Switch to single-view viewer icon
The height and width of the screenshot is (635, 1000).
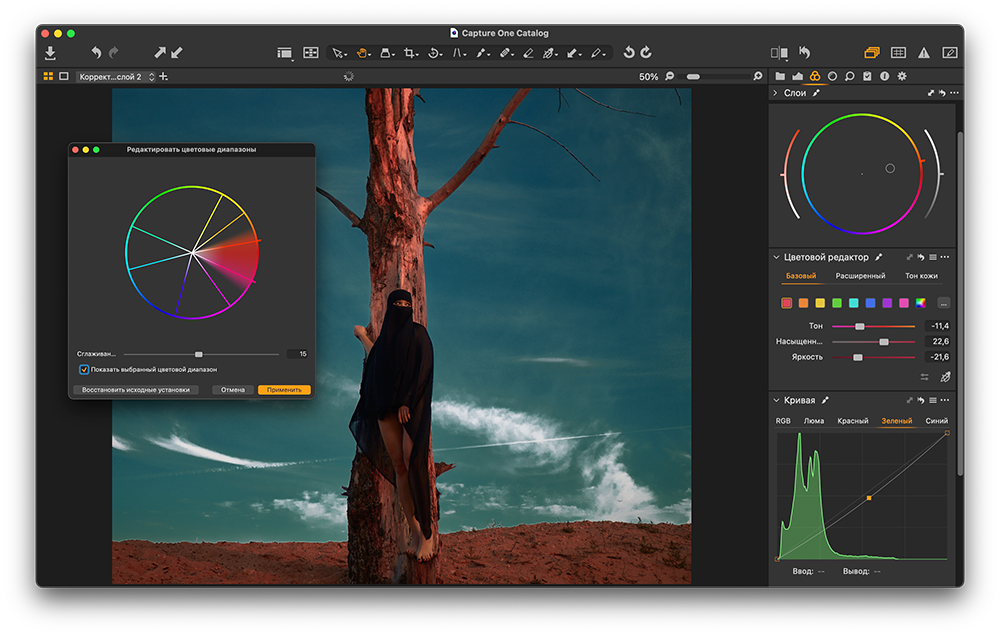tap(64, 77)
